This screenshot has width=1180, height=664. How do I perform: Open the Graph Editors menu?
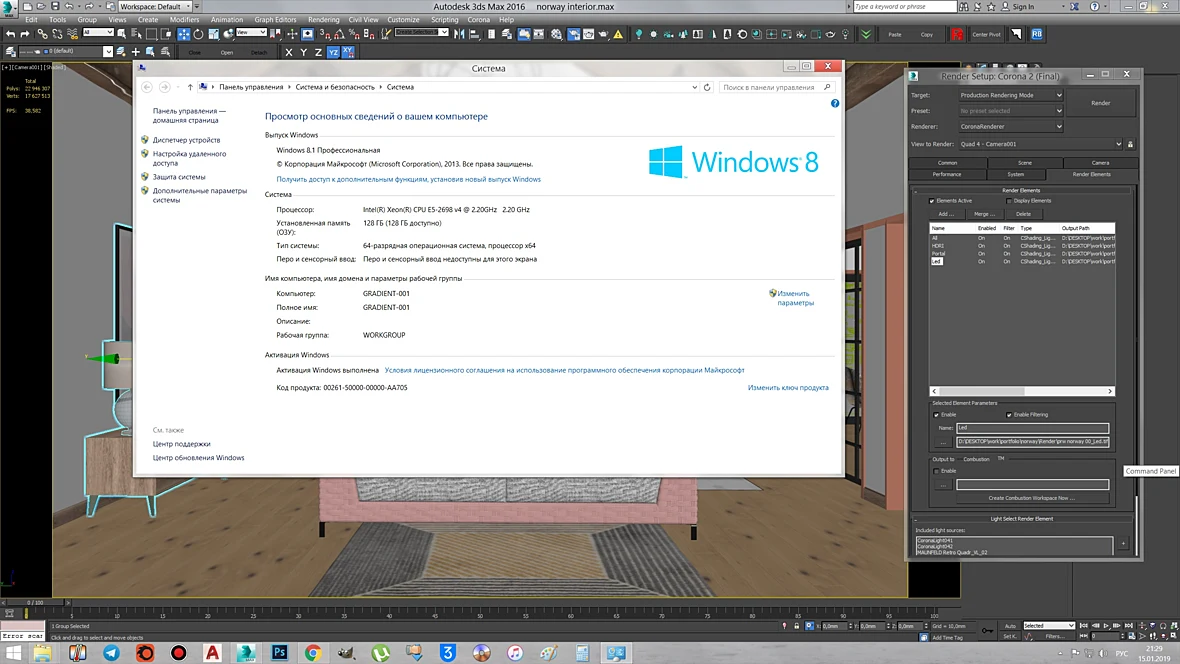(275, 20)
